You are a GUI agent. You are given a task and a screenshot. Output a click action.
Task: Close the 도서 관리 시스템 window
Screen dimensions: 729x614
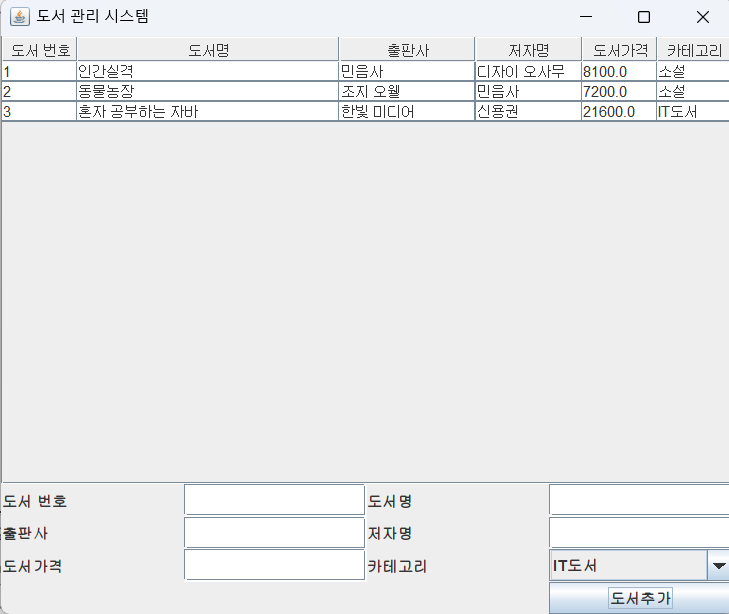[702, 17]
